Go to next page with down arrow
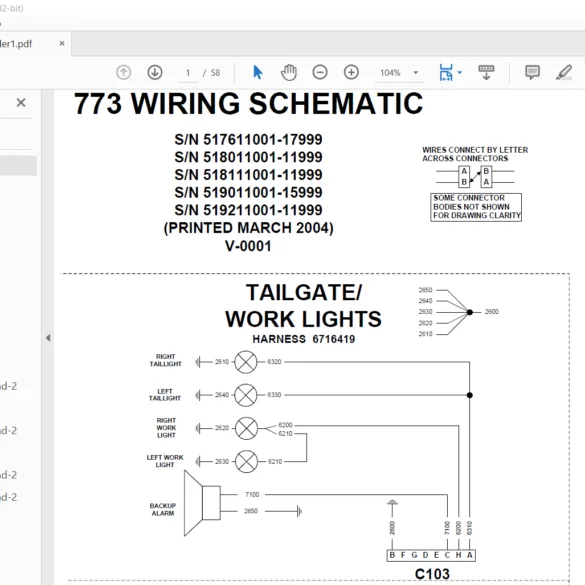585x585 pixels. tap(155, 72)
